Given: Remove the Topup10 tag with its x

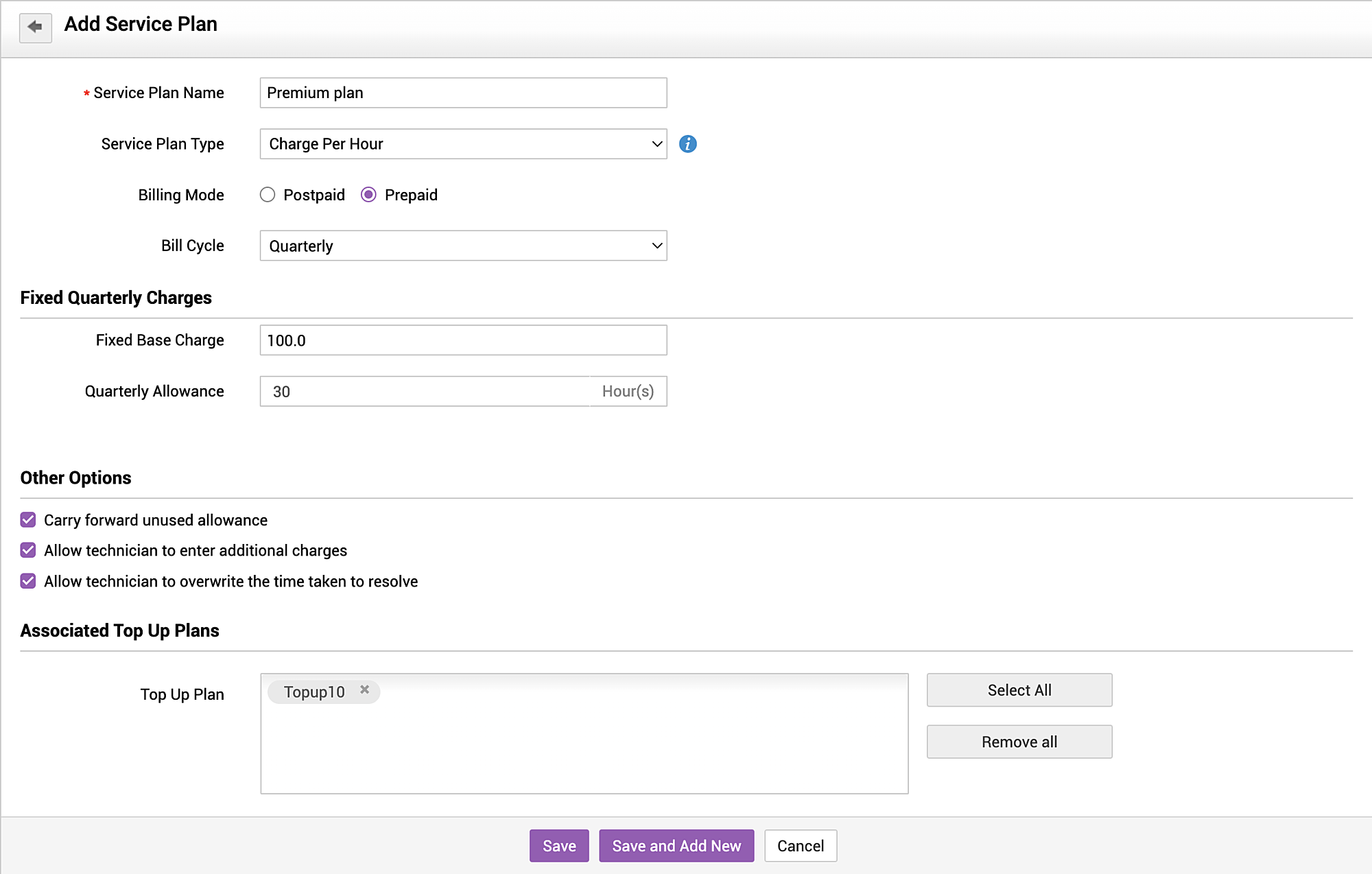Looking at the screenshot, I should pyautogui.click(x=365, y=690).
